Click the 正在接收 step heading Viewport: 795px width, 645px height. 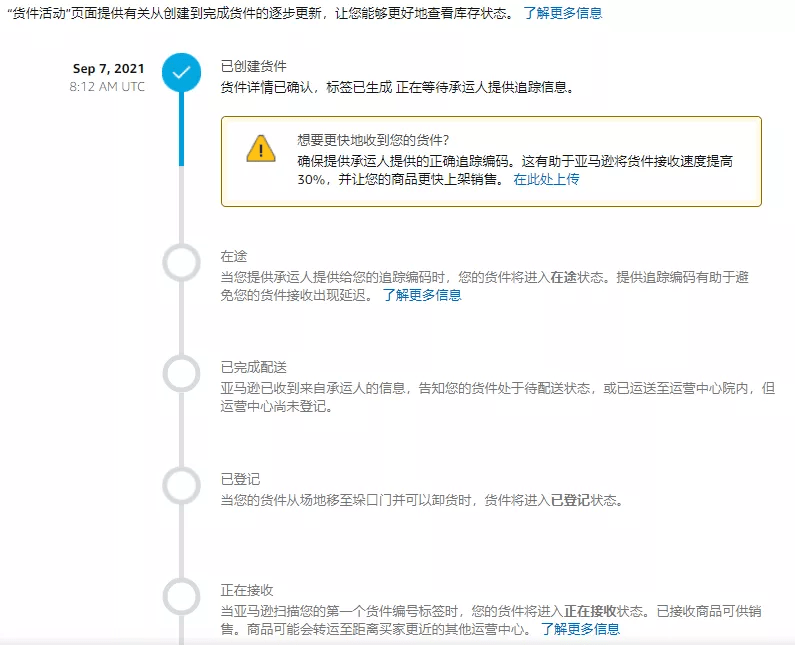click(x=246, y=590)
